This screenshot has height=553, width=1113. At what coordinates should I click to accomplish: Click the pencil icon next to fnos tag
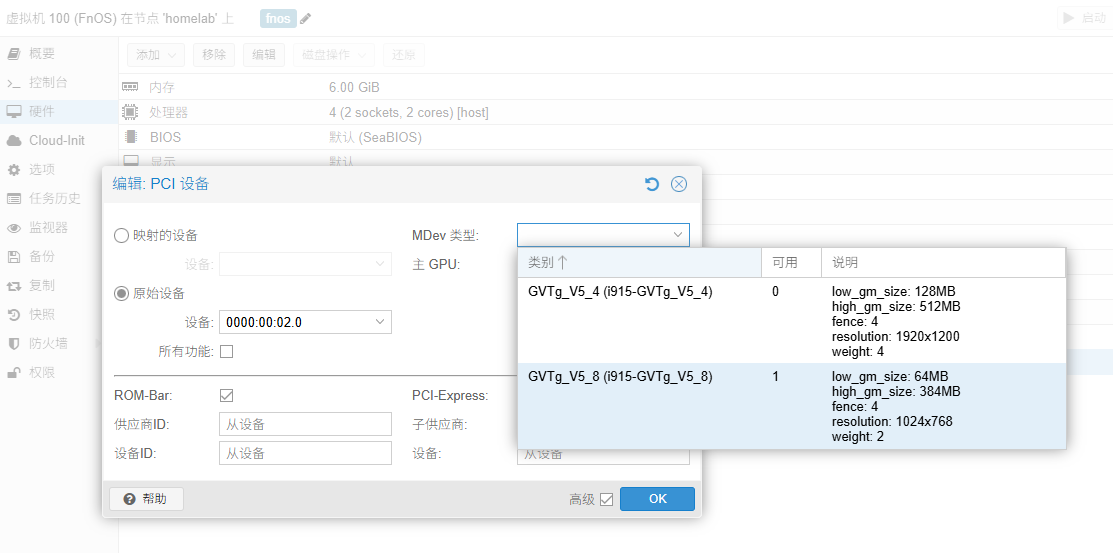pyautogui.click(x=305, y=18)
